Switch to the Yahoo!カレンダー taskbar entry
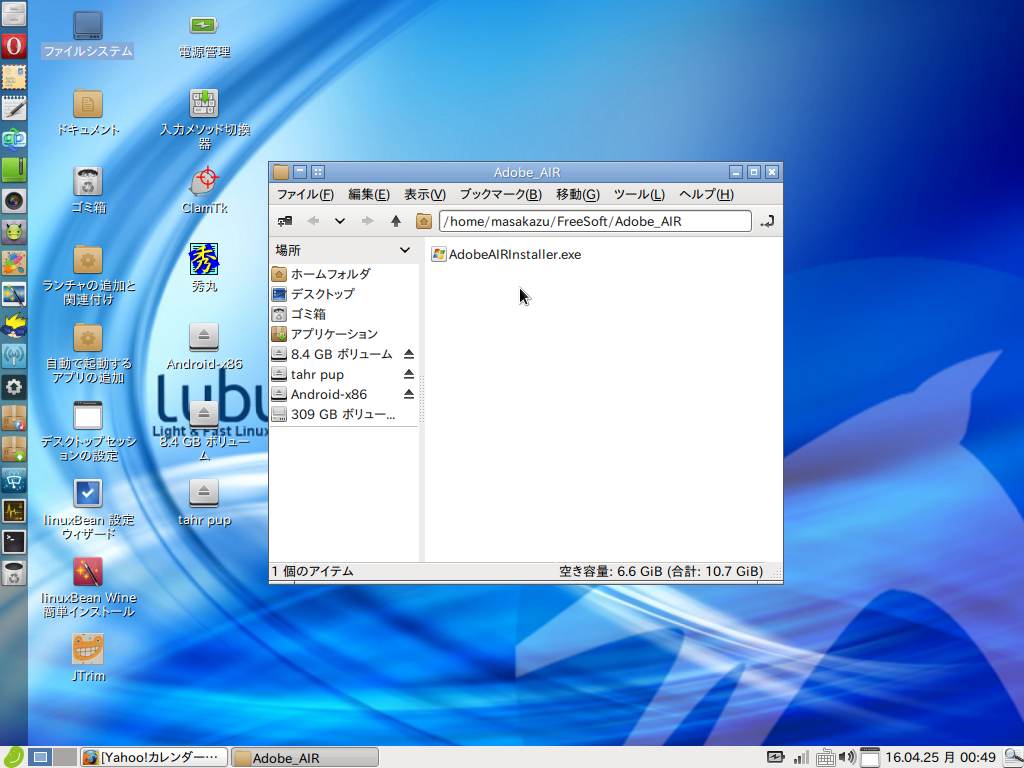1024x768 pixels. (x=152, y=757)
